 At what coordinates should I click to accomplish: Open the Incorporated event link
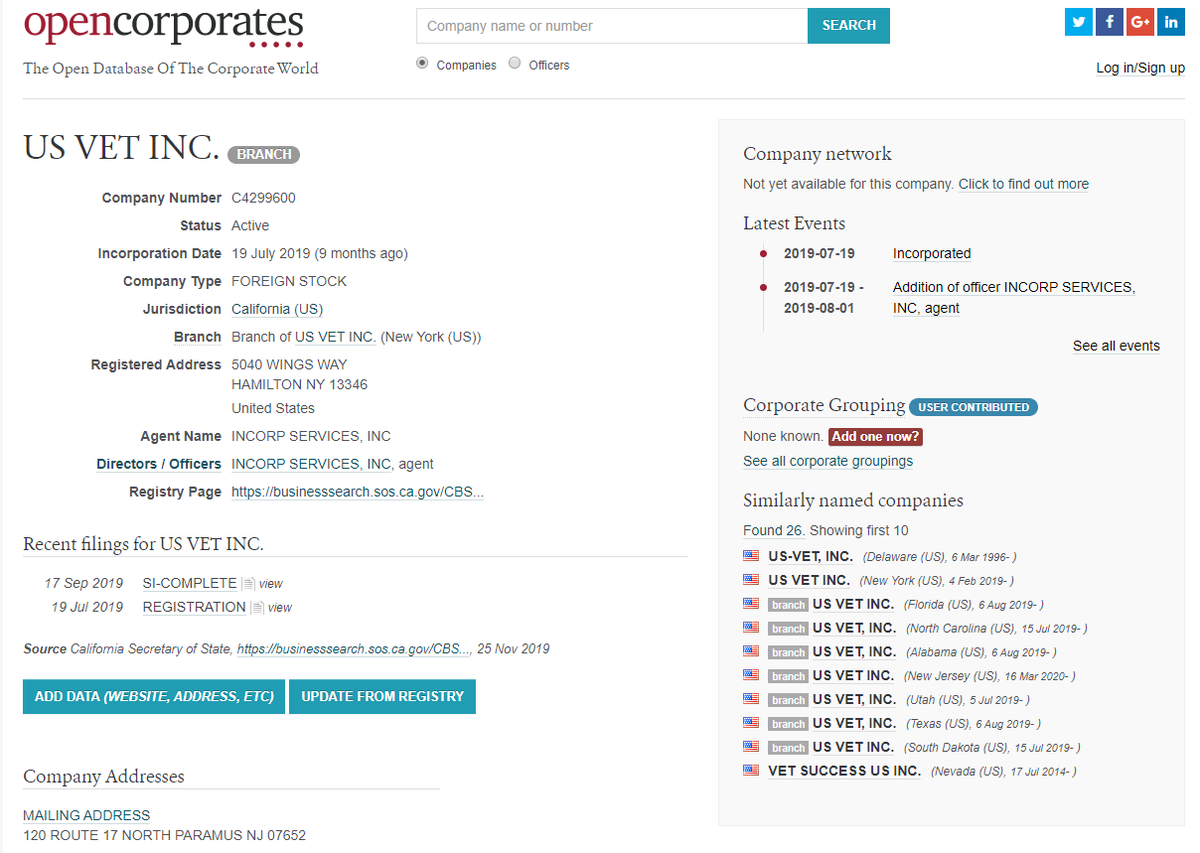pos(932,254)
